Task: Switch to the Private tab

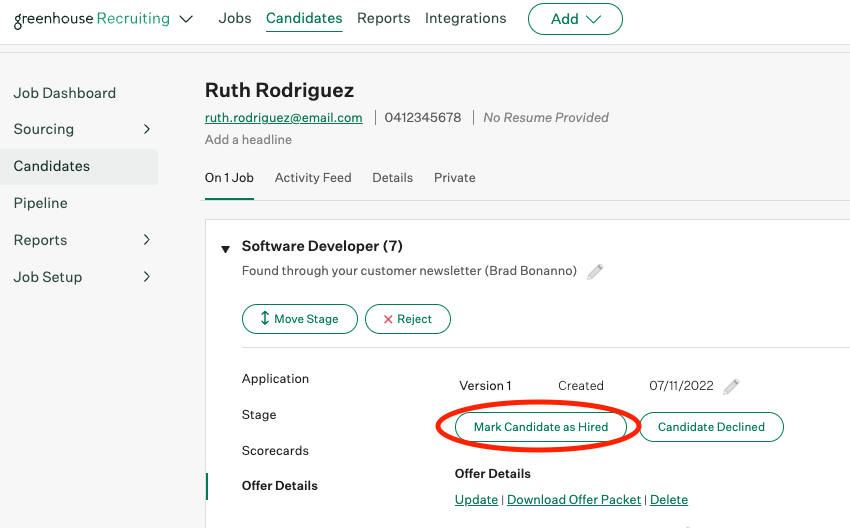Action: (x=454, y=178)
